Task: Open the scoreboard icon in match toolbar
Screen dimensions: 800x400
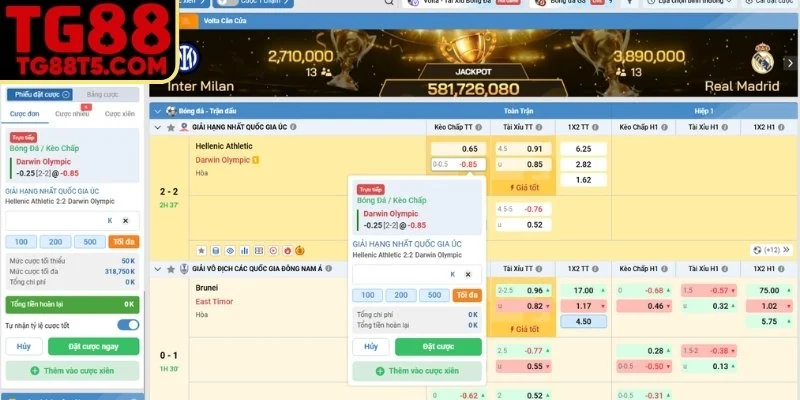Action: (x=259, y=251)
